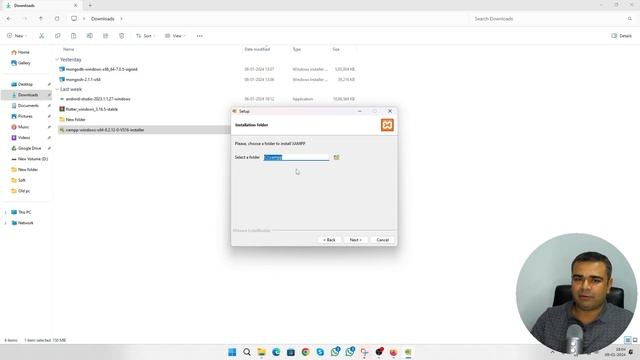Viewport: 640px width, 360px height.
Task: Click Downloads in the address bar breadcrumb
Action: pyautogui.click(x=102, y=19)
